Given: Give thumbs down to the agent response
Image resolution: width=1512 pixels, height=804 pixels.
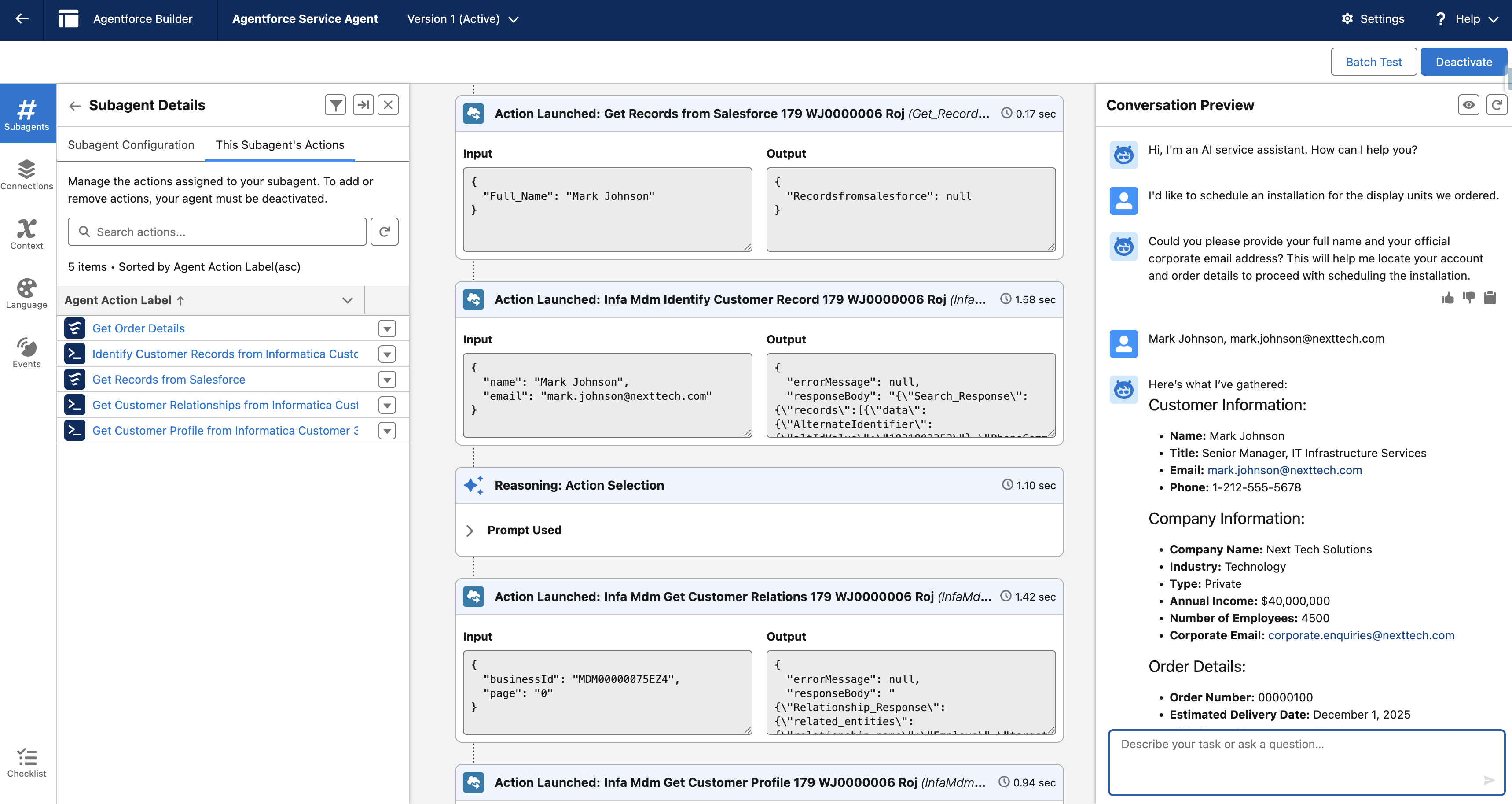Looking at the screenshot, I should (x=1468, y=298).
